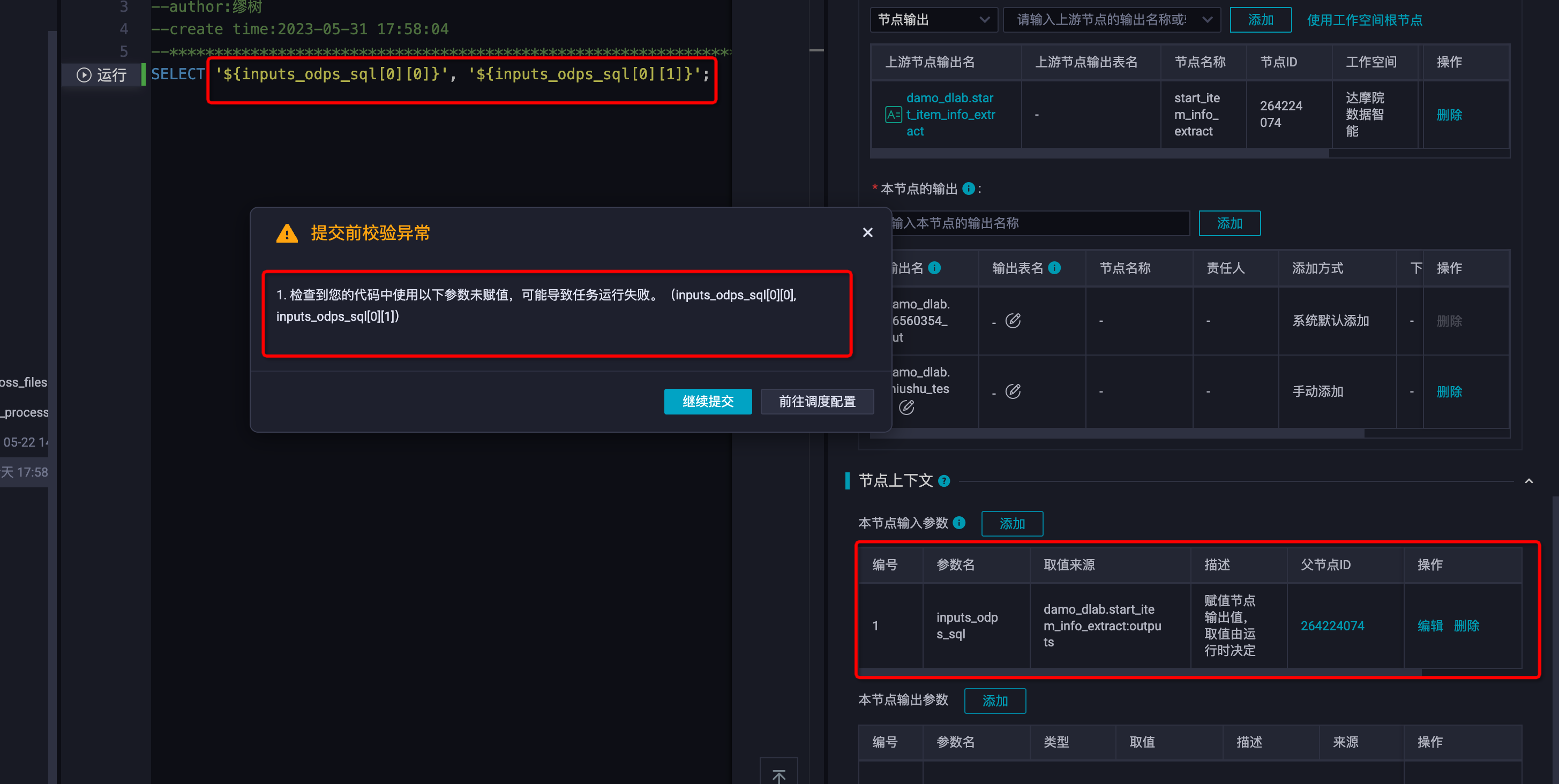Viewport: 1559px width, 784px height.
Task: Click info icon beside 输出表名 column header
Action: 1054,267
